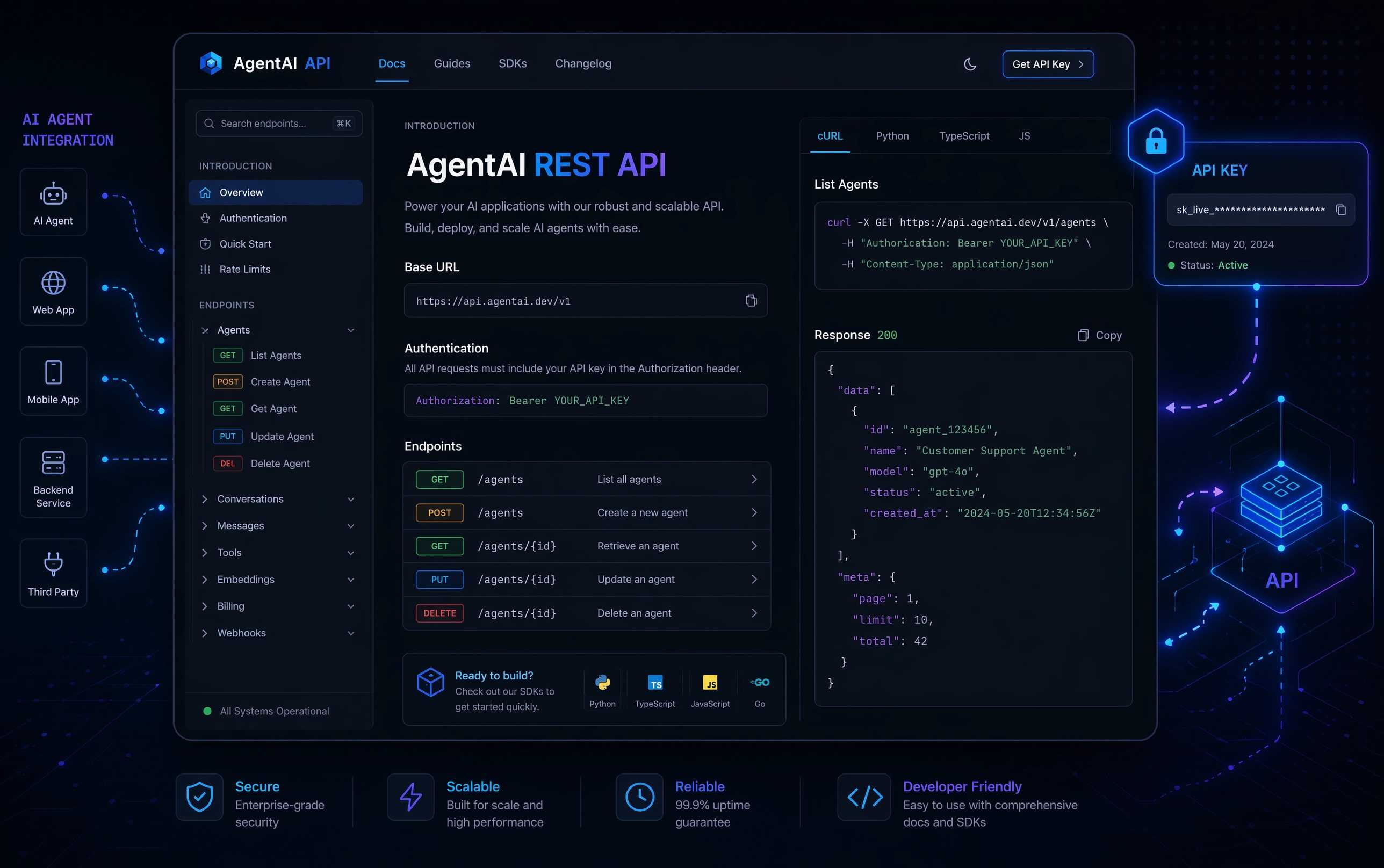
Task: Select the JavaScript SDK icon
Action: click(710, 683)
